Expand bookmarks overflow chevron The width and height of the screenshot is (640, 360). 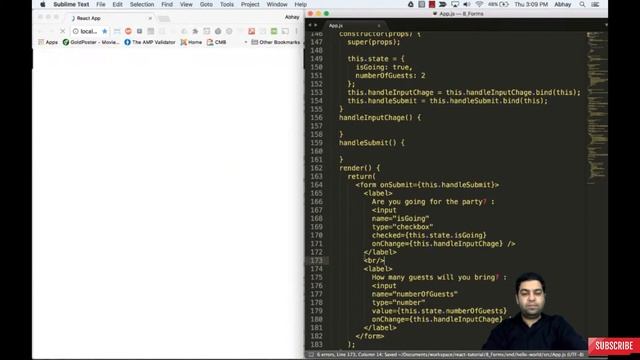[x=246, y=42]
